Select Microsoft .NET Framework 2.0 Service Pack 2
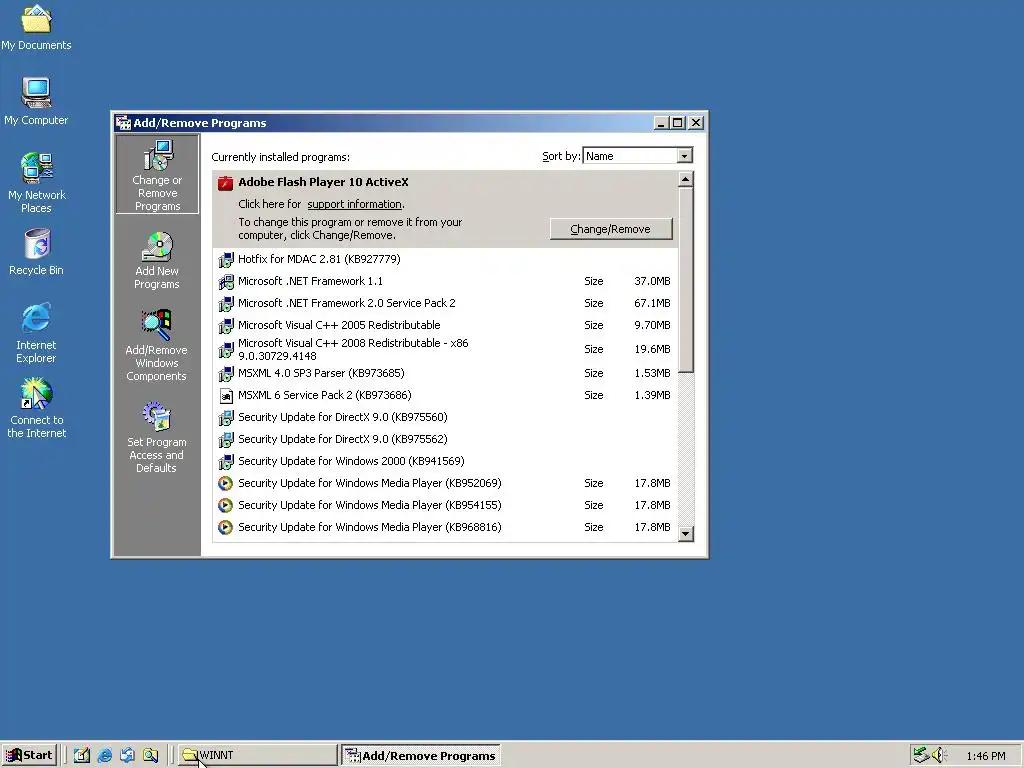 click(x=445, y=304)
